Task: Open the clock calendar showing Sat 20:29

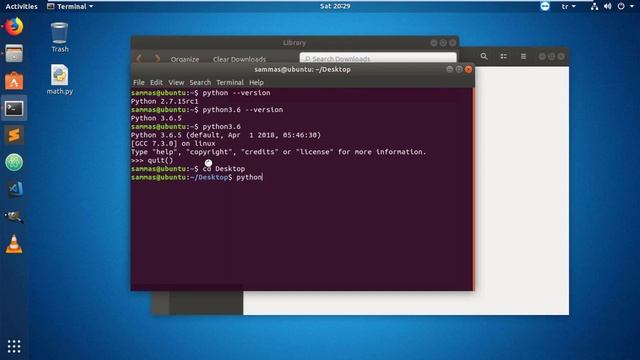Action: coord(335,6)
